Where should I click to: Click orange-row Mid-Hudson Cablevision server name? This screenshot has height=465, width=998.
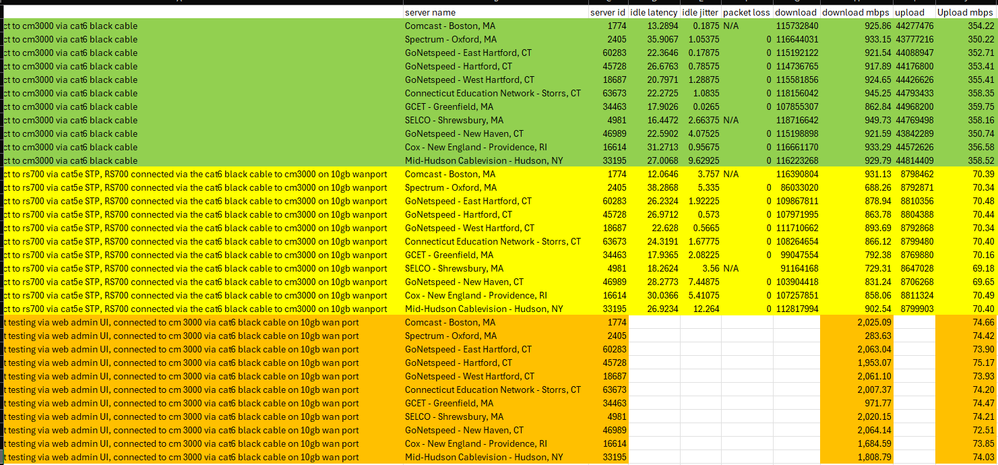point(480,457)
